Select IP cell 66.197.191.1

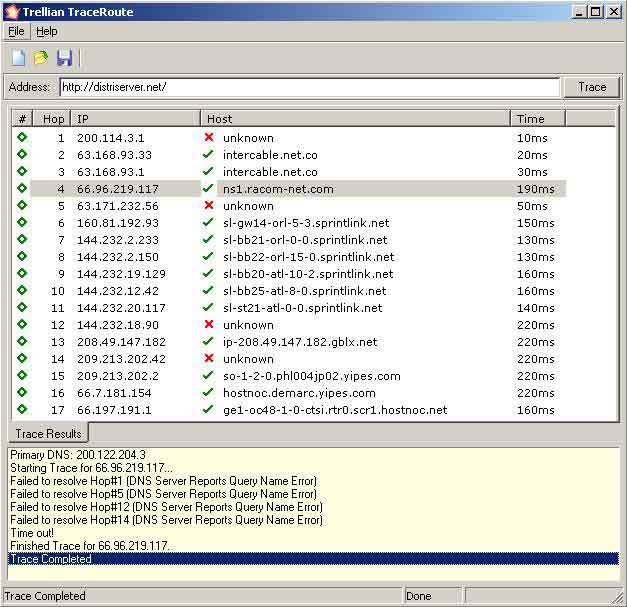pos(114,410)
